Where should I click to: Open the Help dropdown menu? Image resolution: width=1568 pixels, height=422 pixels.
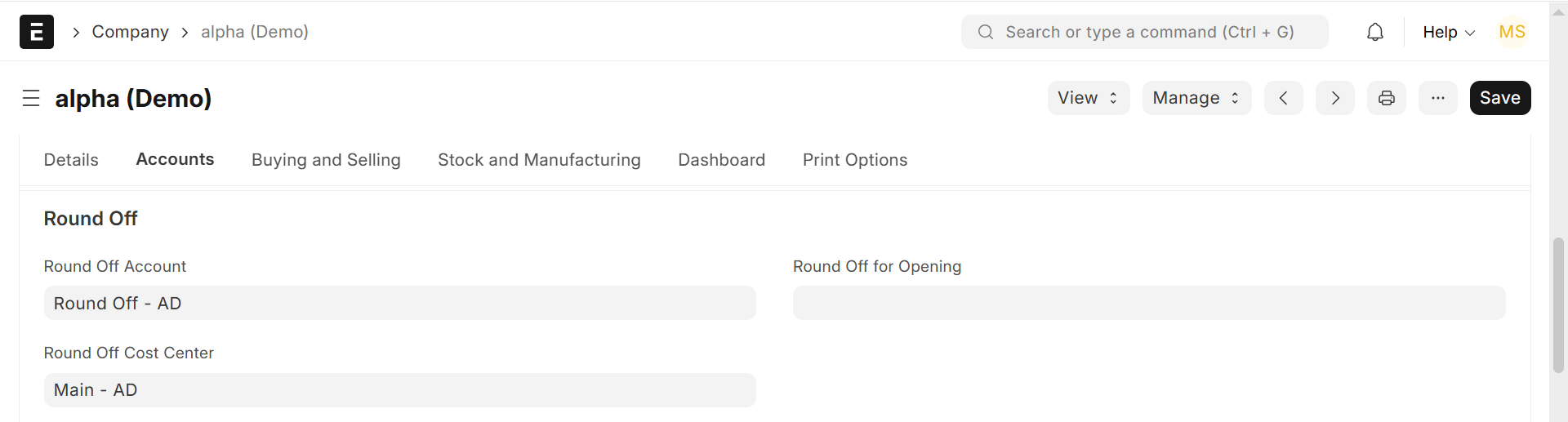click(1449, 32)
